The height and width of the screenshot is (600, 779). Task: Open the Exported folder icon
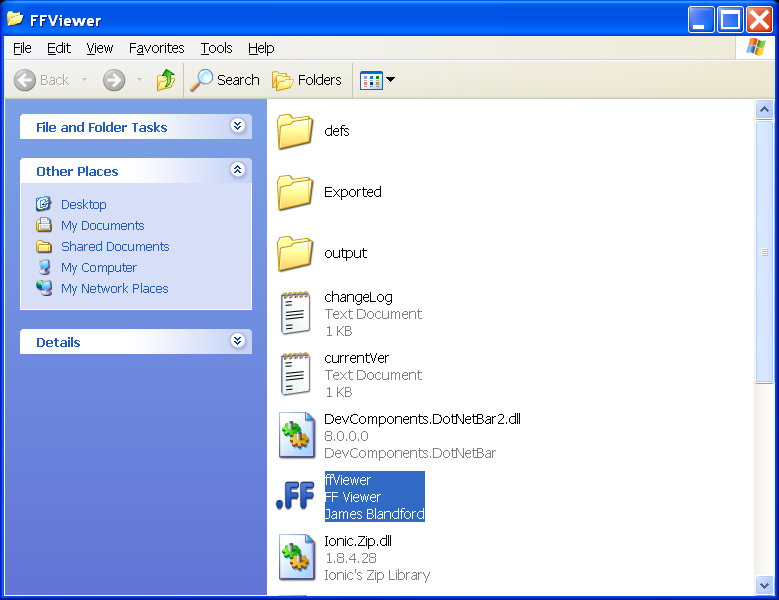coord(295,193)
